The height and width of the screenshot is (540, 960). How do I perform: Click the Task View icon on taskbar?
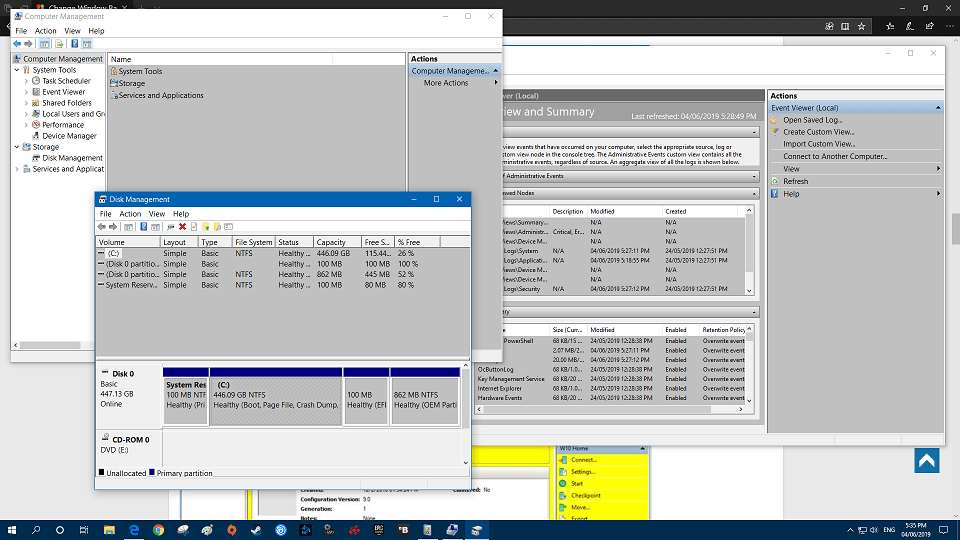click(x=84, y=530)
